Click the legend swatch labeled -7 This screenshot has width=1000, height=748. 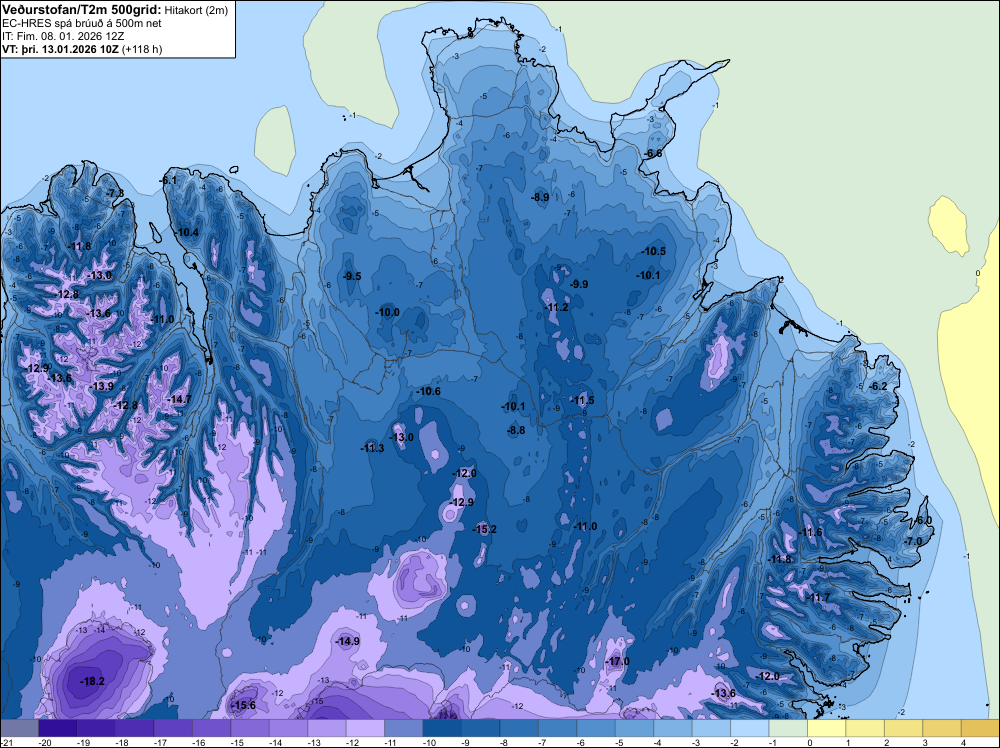tap(557, 728)
